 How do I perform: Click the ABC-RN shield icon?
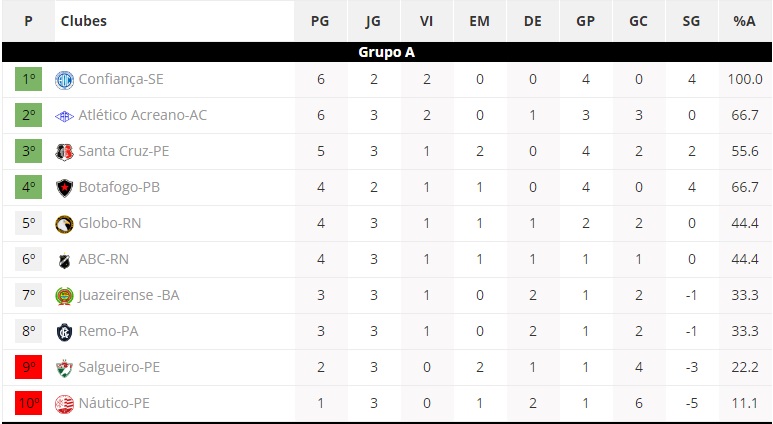click(x=64, y=260)
